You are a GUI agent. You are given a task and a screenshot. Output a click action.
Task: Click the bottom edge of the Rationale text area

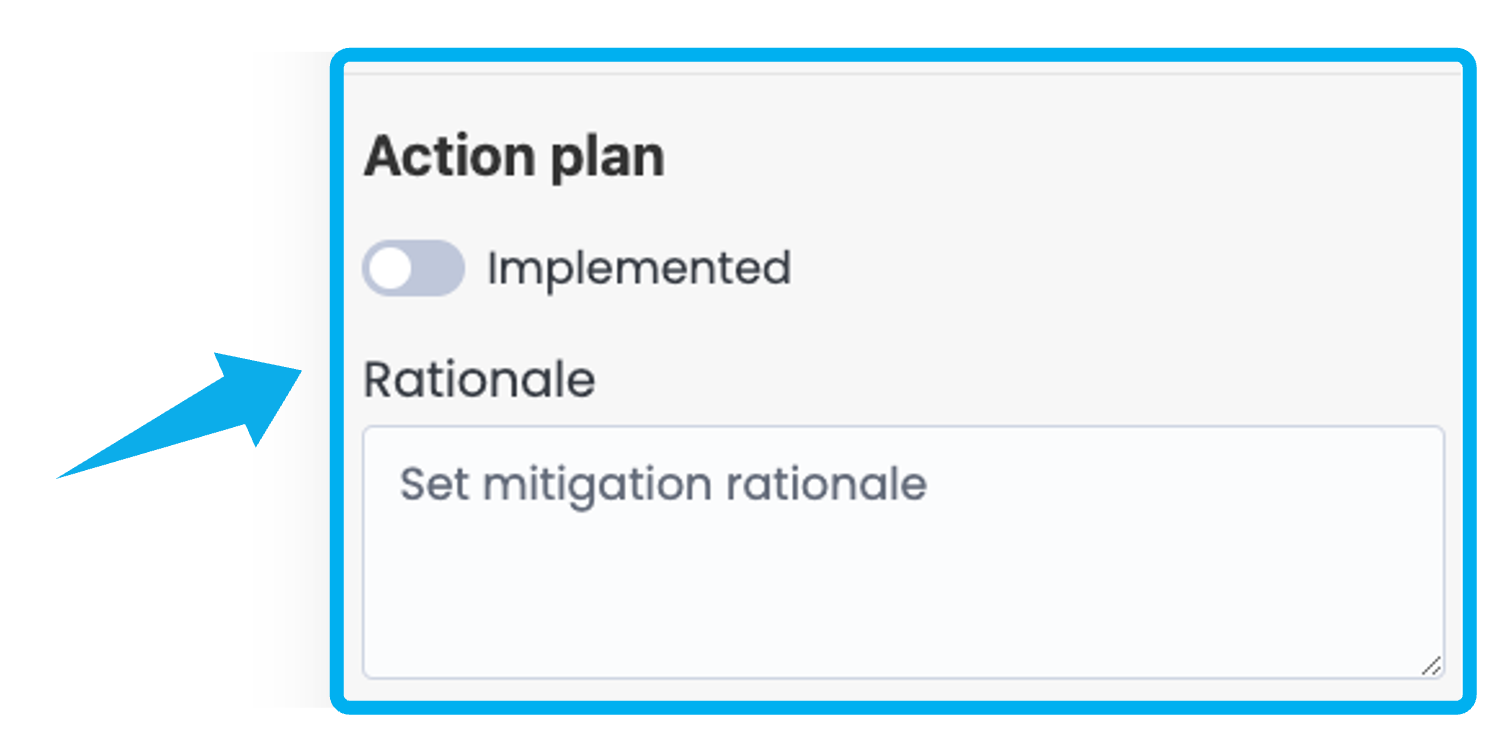[902, 678]
